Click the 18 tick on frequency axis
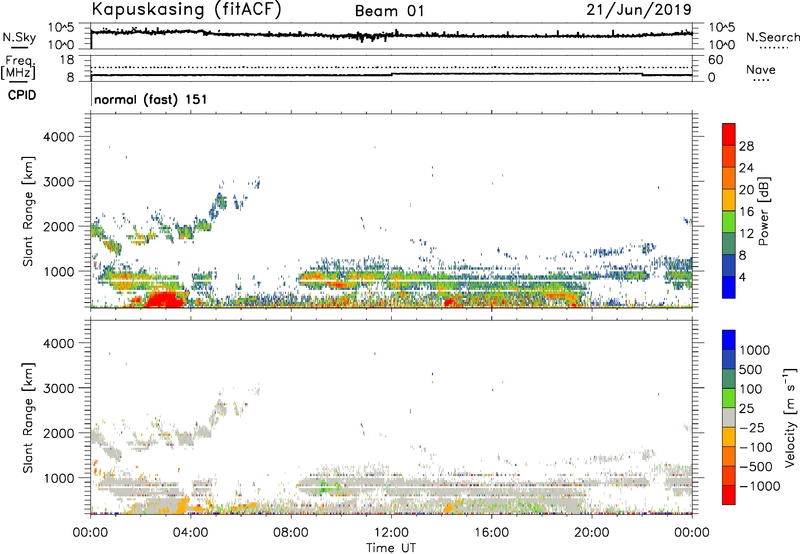Screen dimensions: 800x554 (67, 60)
